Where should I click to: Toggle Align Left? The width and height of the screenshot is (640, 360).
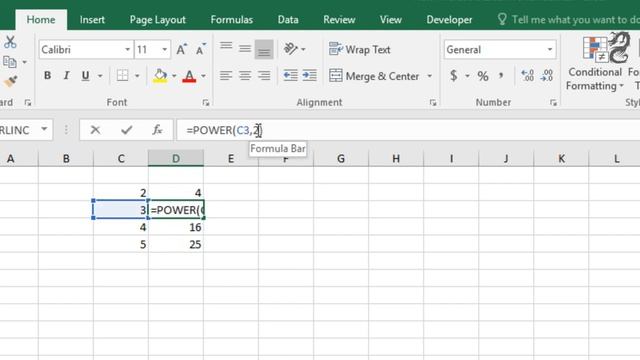[226, 76]
